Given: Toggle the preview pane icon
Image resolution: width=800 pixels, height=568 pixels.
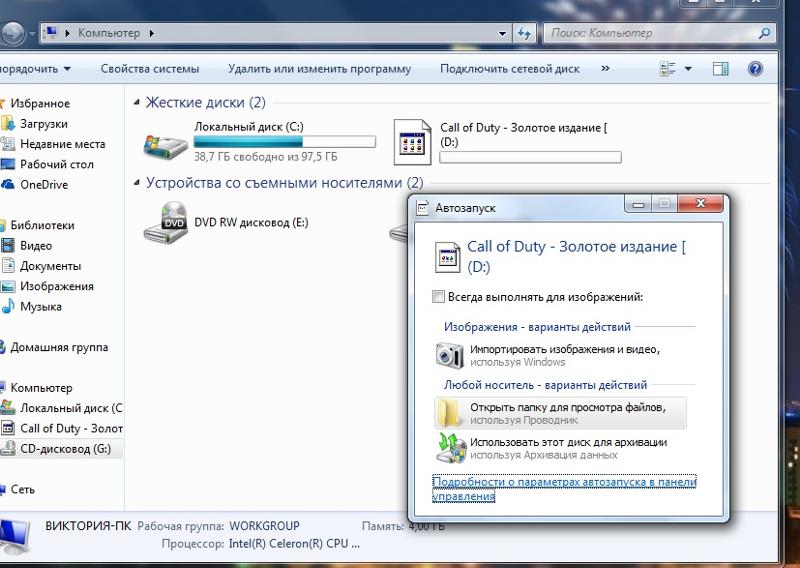Looking at the screenshot, I should [x=720, y=69].
